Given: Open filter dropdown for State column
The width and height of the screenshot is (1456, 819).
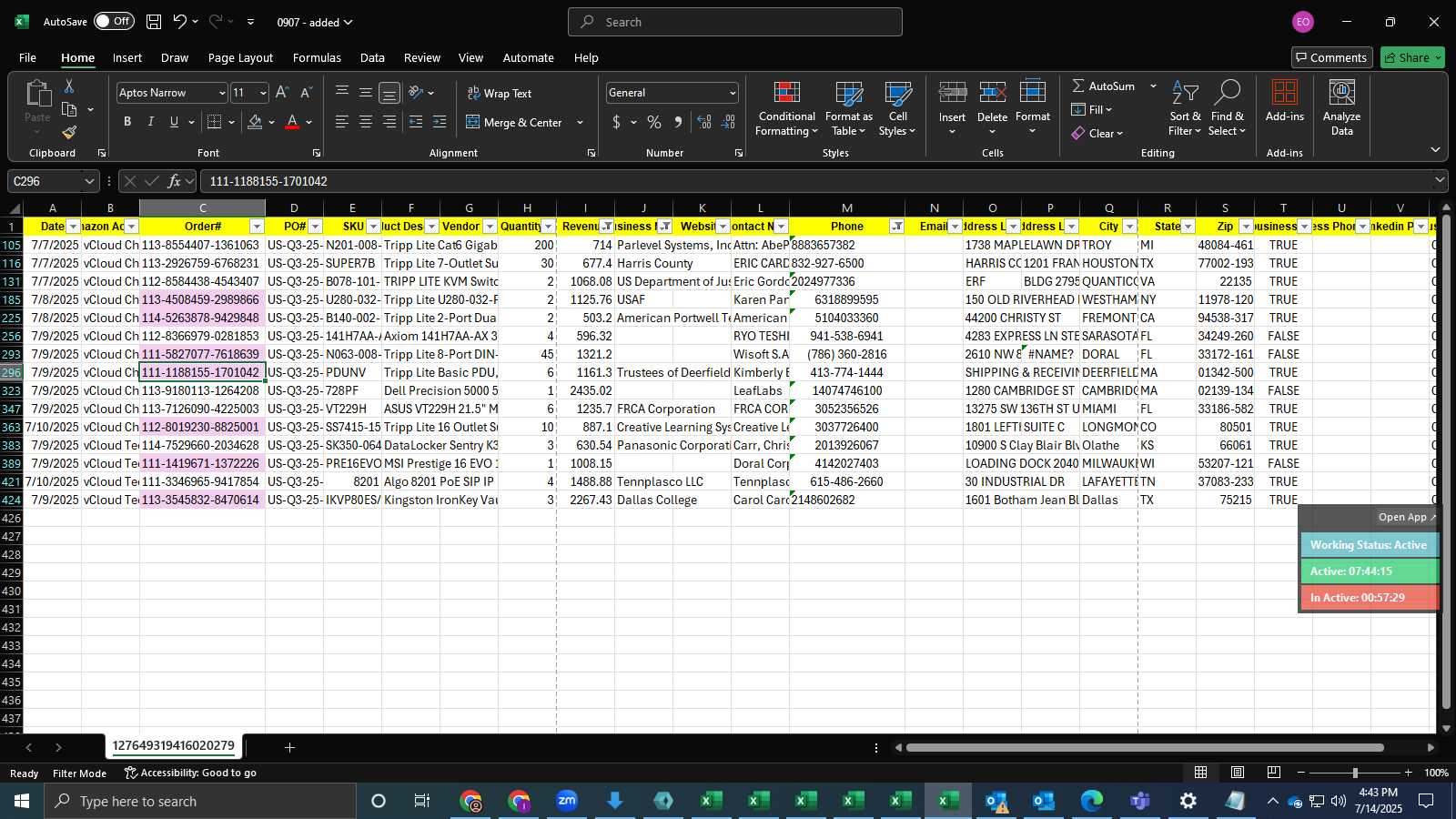Looking at the screenshot, I should [1188, 227].
